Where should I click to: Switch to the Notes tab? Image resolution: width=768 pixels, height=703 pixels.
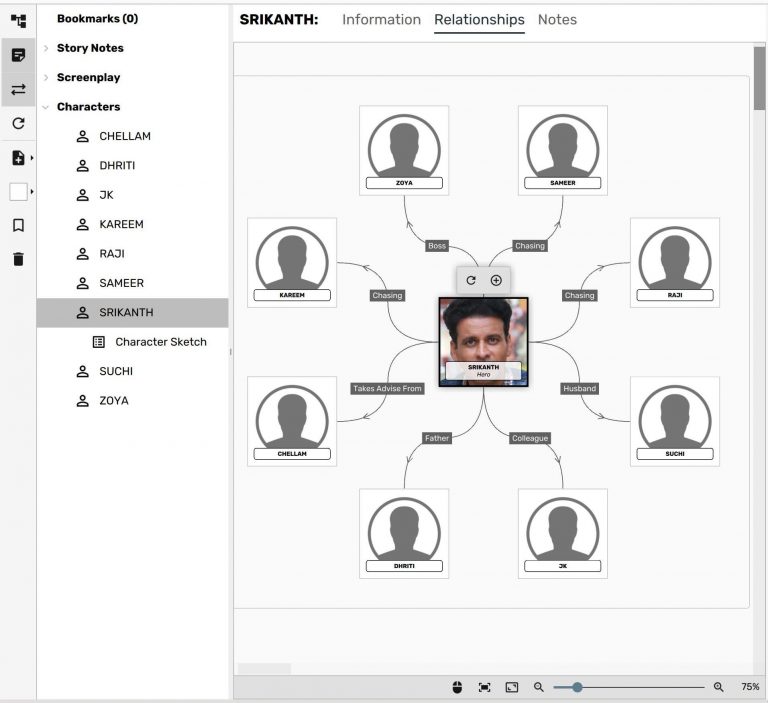pos(557,20)
